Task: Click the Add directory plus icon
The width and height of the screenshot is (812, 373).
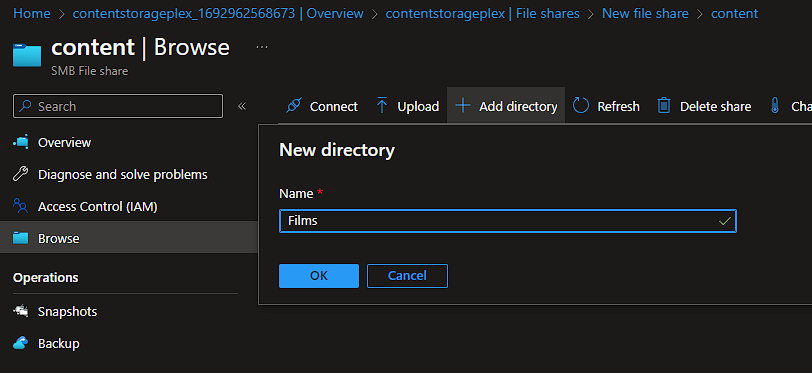Action: [x=462, y=106]
